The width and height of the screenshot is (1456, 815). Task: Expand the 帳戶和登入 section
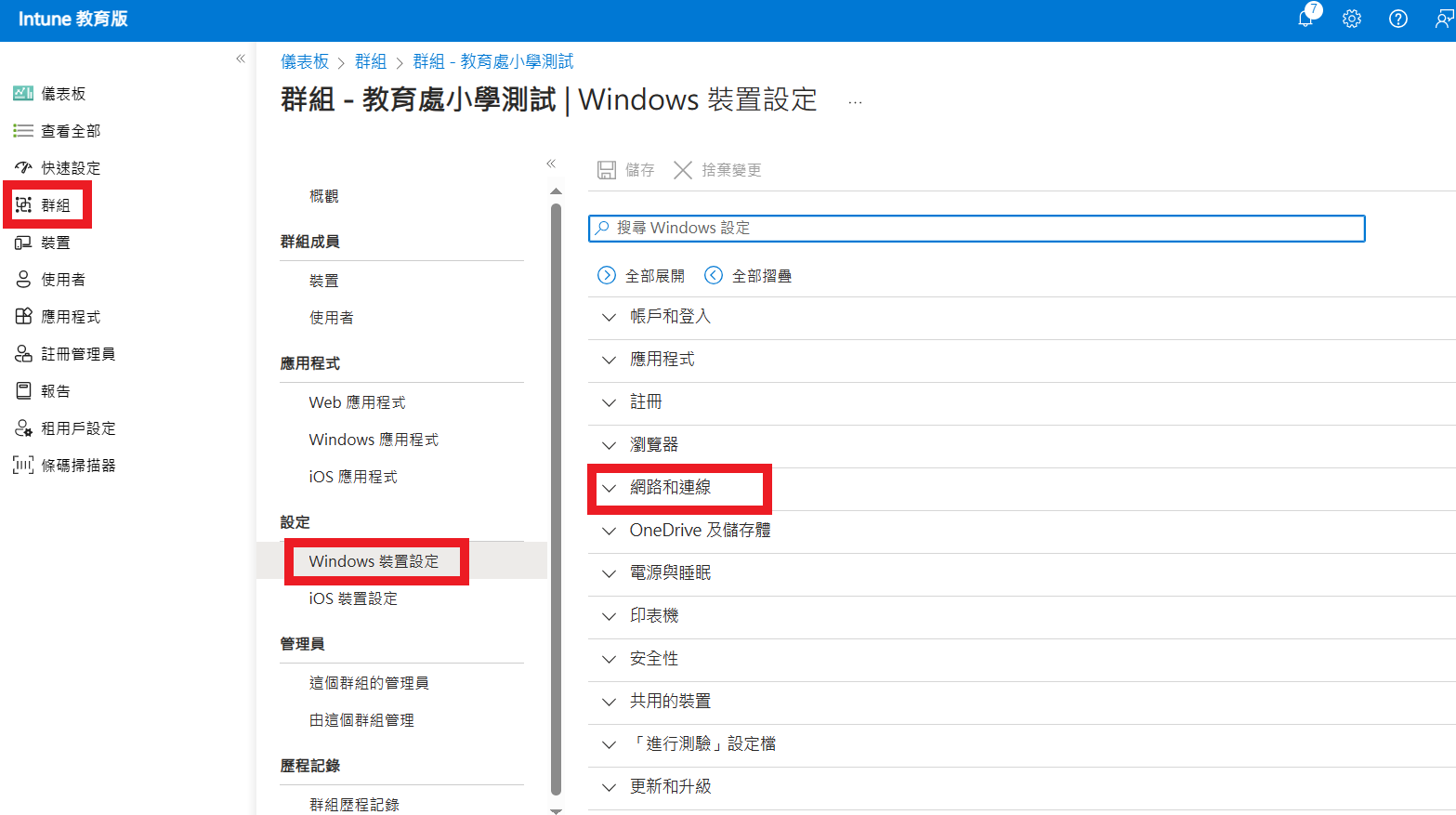(670, 317)
